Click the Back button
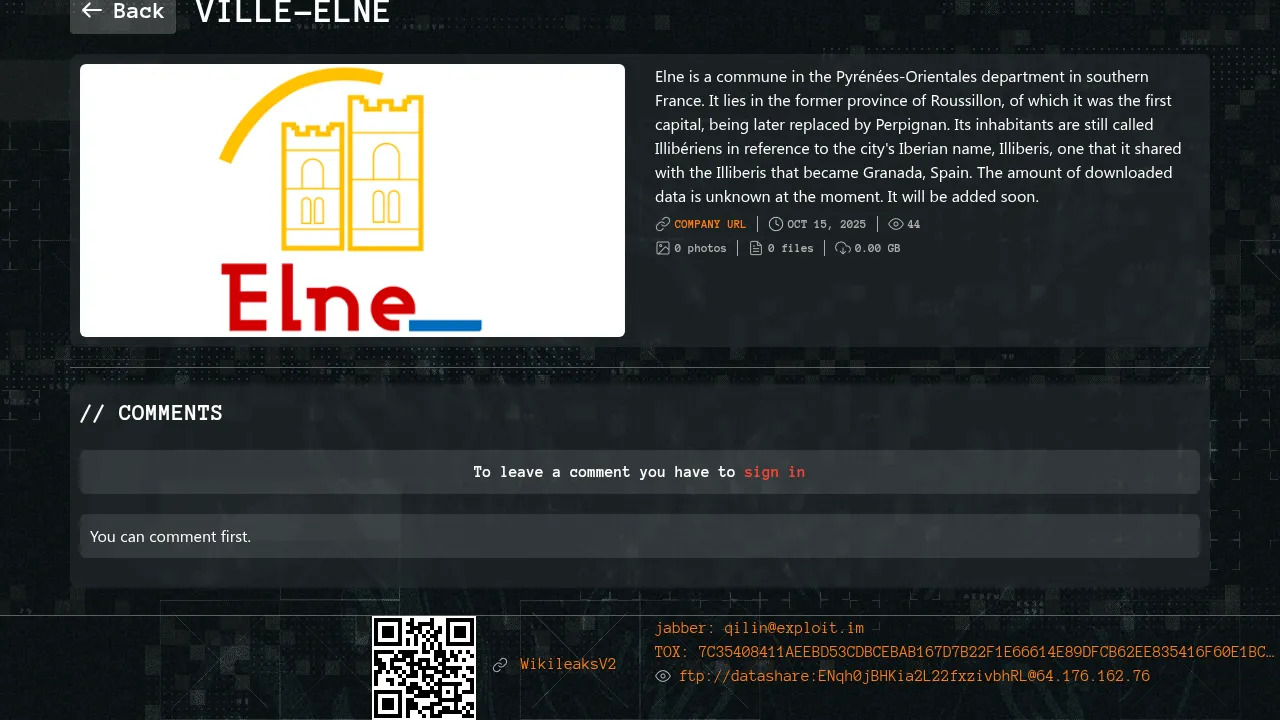The image size is (1280, 720). tap(123, 12)
